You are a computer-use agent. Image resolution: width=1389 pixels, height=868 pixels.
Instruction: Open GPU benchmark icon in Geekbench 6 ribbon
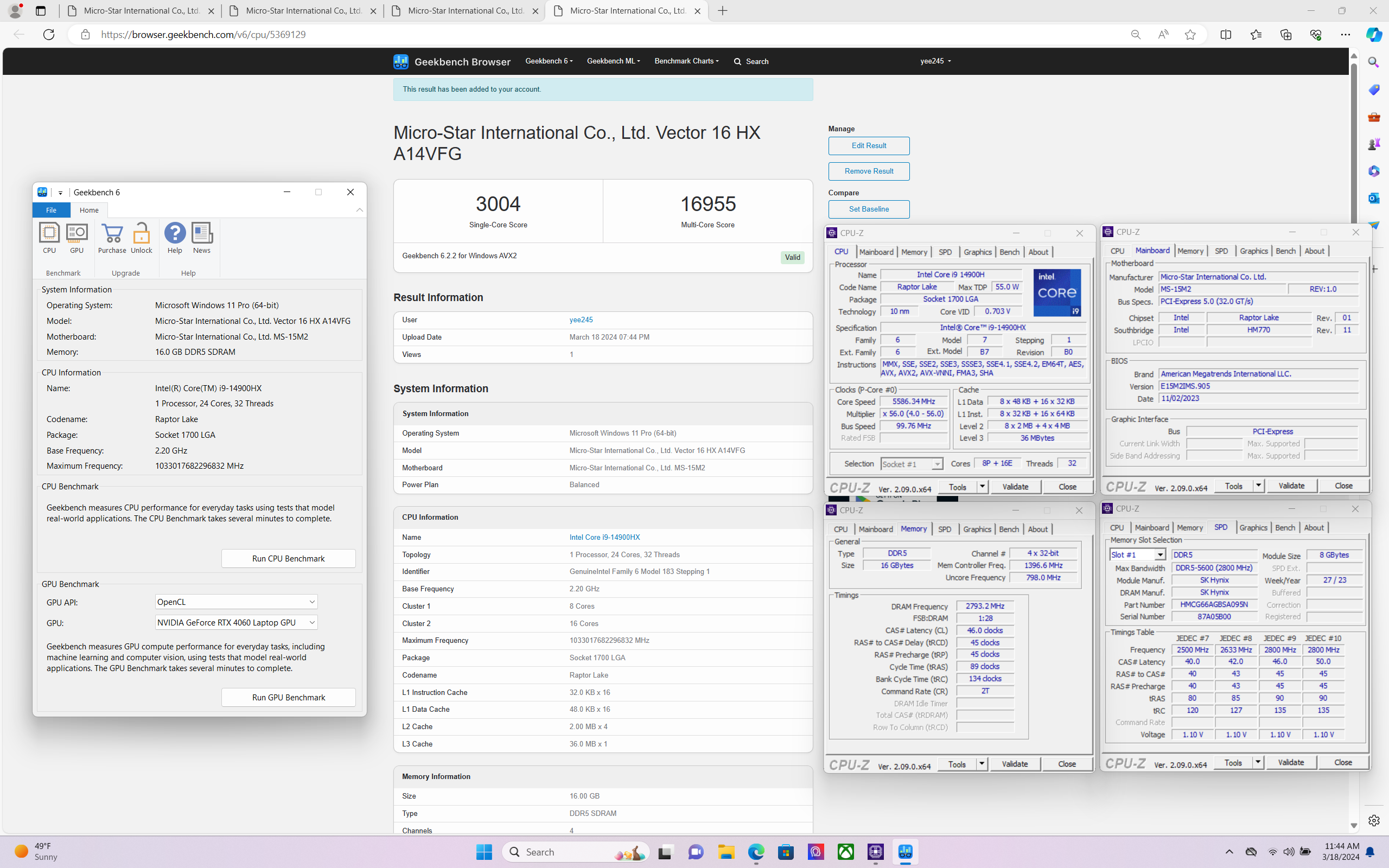pos(77,238)
